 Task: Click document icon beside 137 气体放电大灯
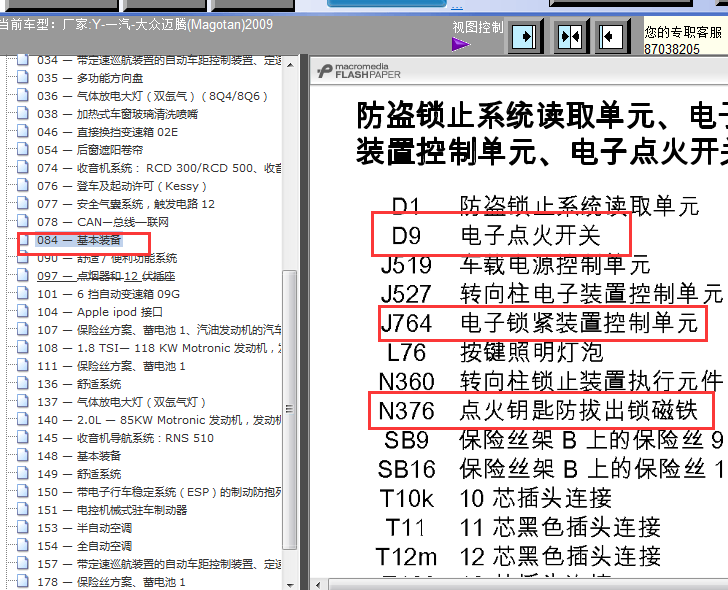pyautogui.click(x=22, y=402)
